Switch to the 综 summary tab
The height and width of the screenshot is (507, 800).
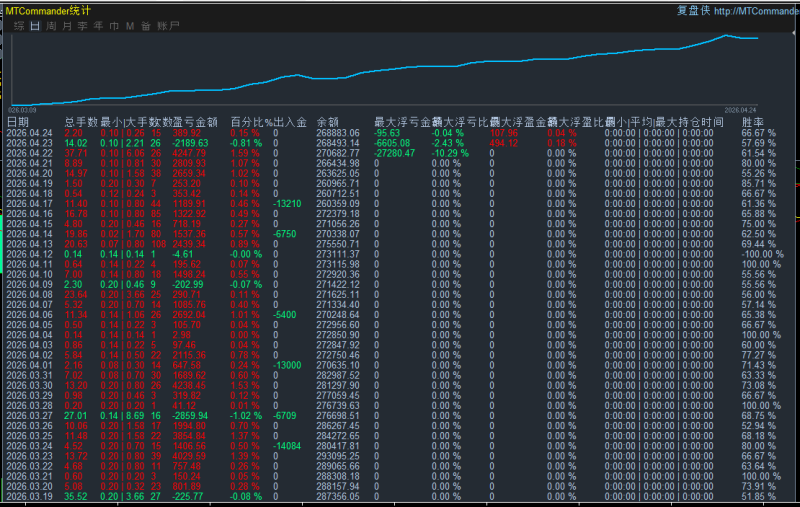point(19,25)
